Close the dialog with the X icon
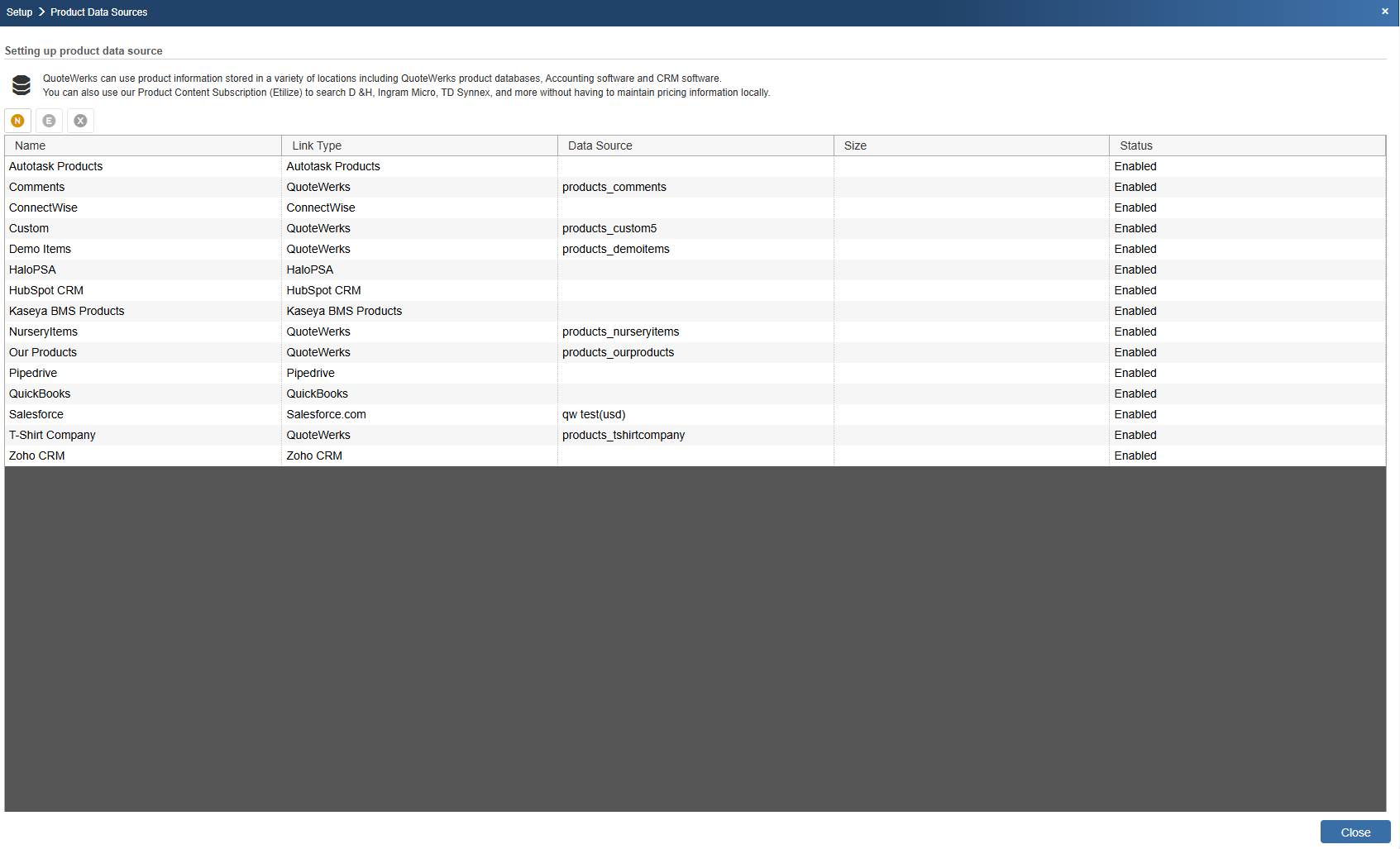The image size is (1400, 849). 1385,12
